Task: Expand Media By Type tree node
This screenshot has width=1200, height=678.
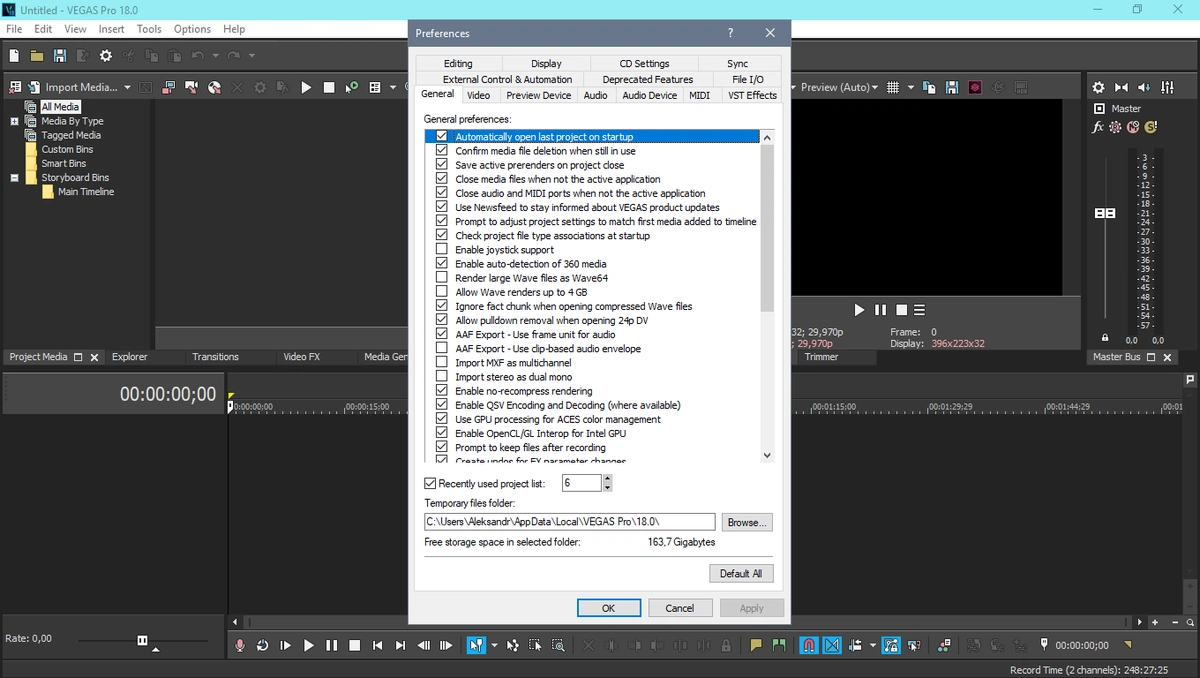Action: [15, 121]
